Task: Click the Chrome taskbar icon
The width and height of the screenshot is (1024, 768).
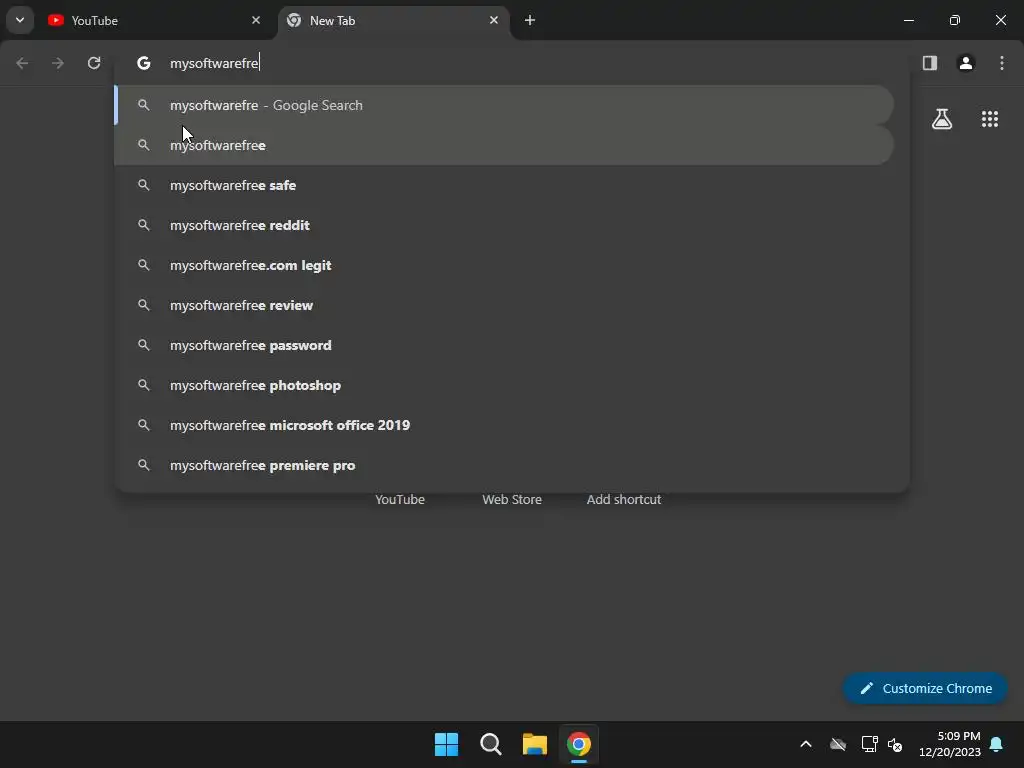Action: point(579,744)
